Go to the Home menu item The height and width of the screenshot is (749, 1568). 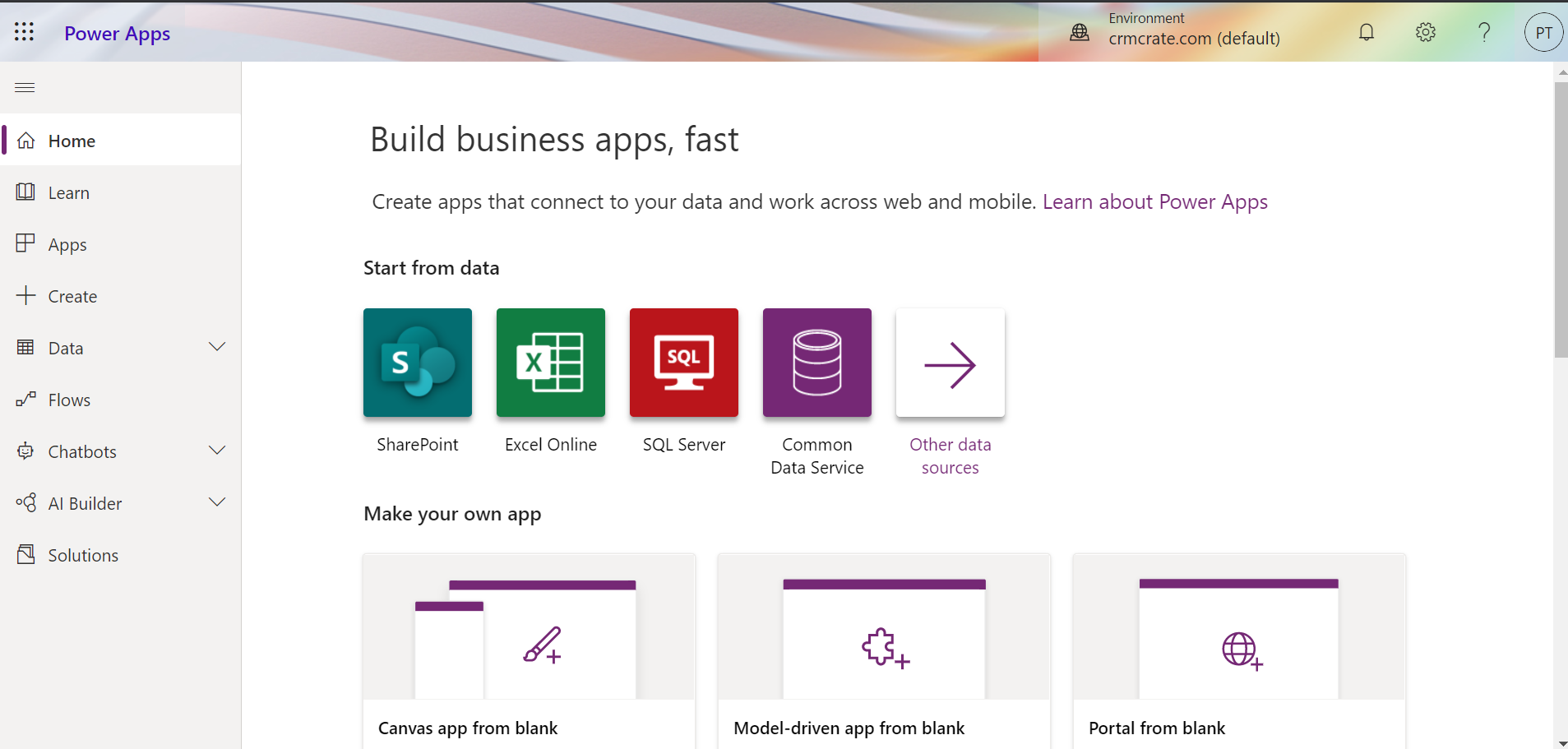(x=71, y=141)
